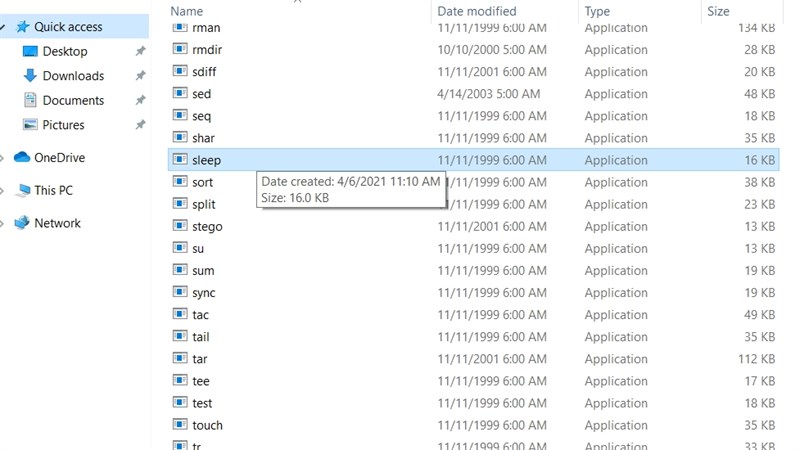The image size is (800, 450).
Task: Select the sum application icon
Action: point(180,270)
